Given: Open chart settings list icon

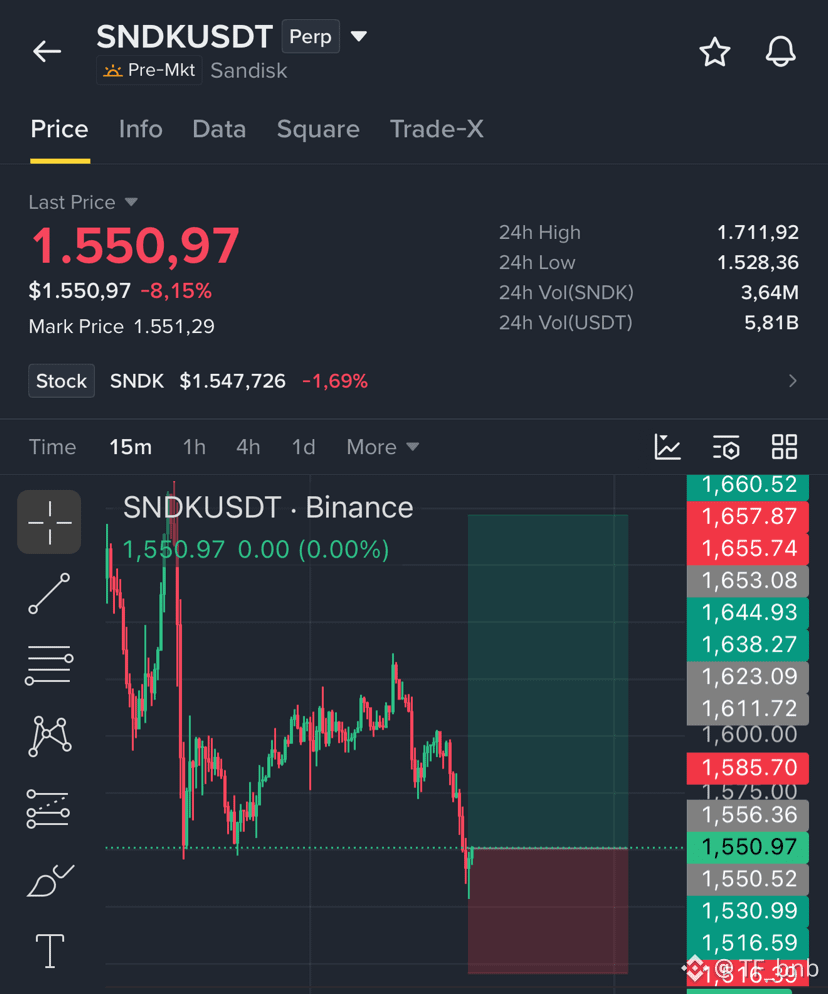Looking at the screenshot, I should pos(726,447).
